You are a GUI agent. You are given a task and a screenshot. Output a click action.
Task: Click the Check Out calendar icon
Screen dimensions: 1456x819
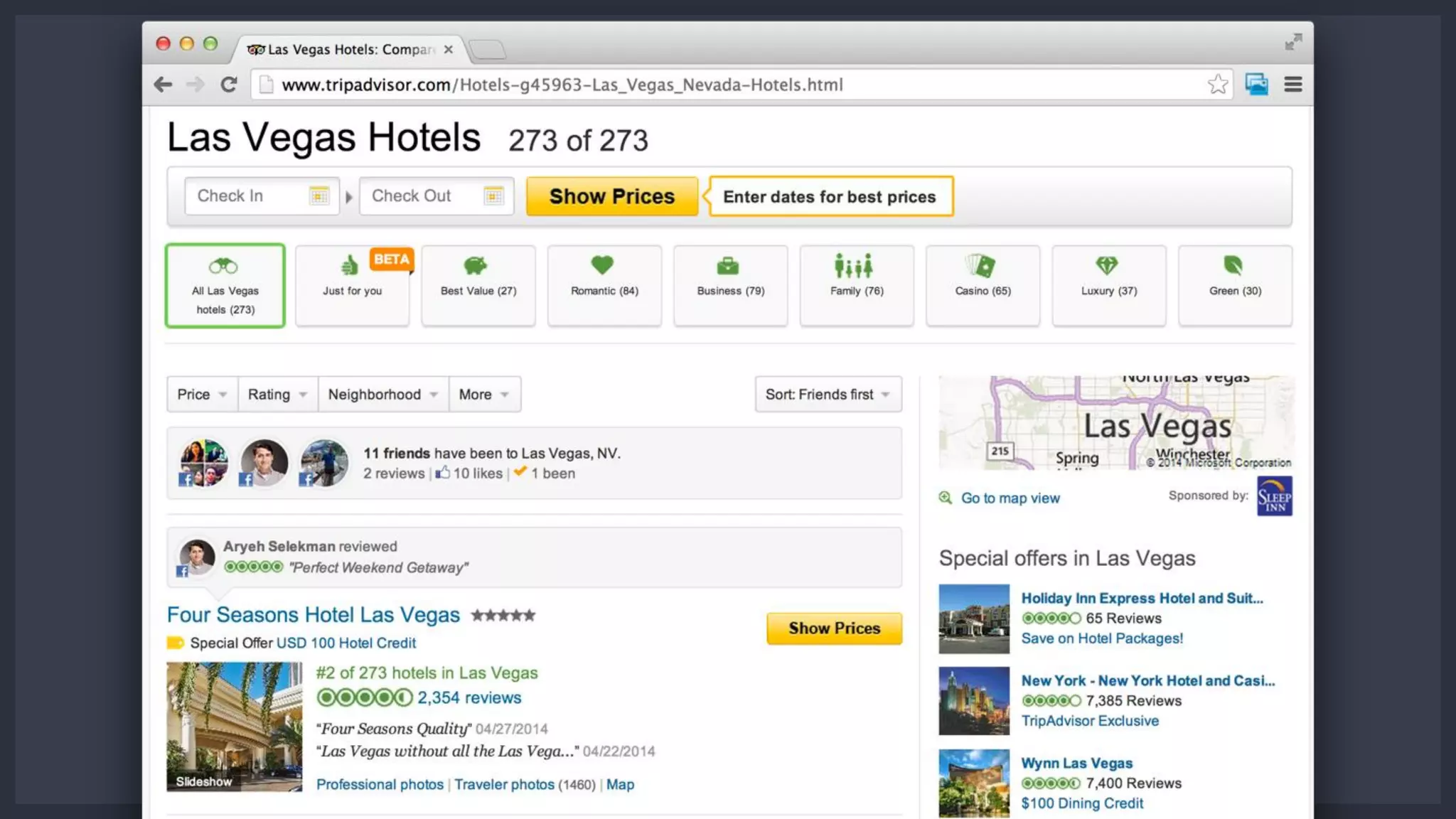click(x=493, y=196)
